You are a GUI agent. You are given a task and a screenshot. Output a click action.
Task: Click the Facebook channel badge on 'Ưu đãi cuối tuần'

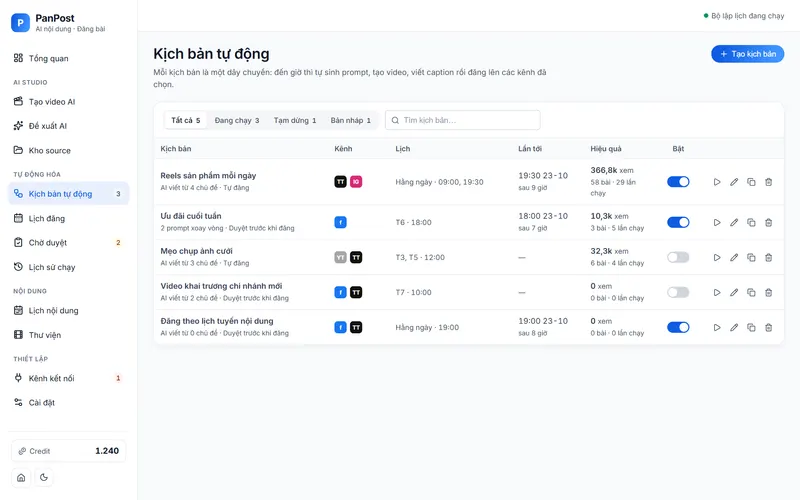click(x=340, y=222)
